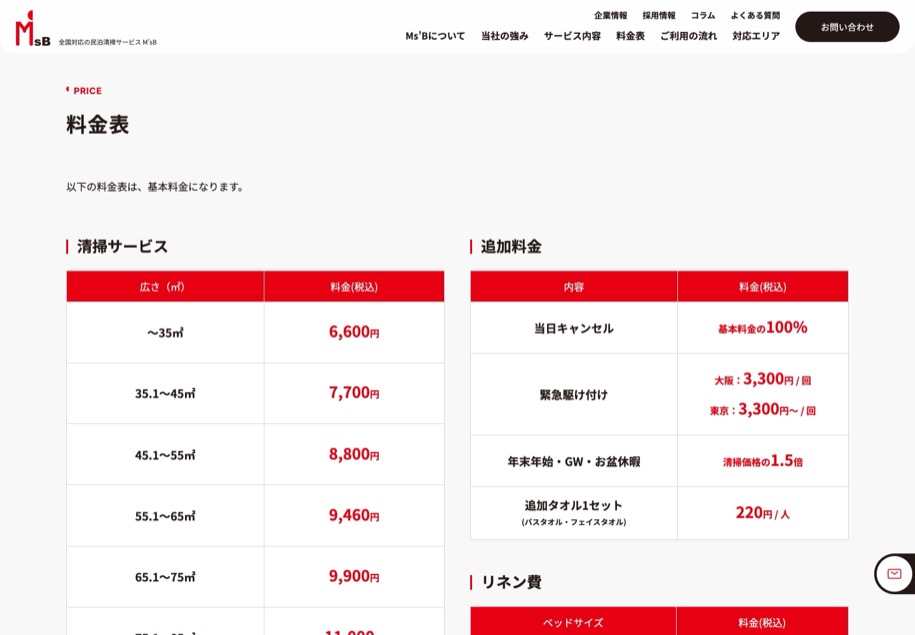Screen dimensions: 915x635
Task: Click the 基本料金の100% value
Action: point(762,327)
